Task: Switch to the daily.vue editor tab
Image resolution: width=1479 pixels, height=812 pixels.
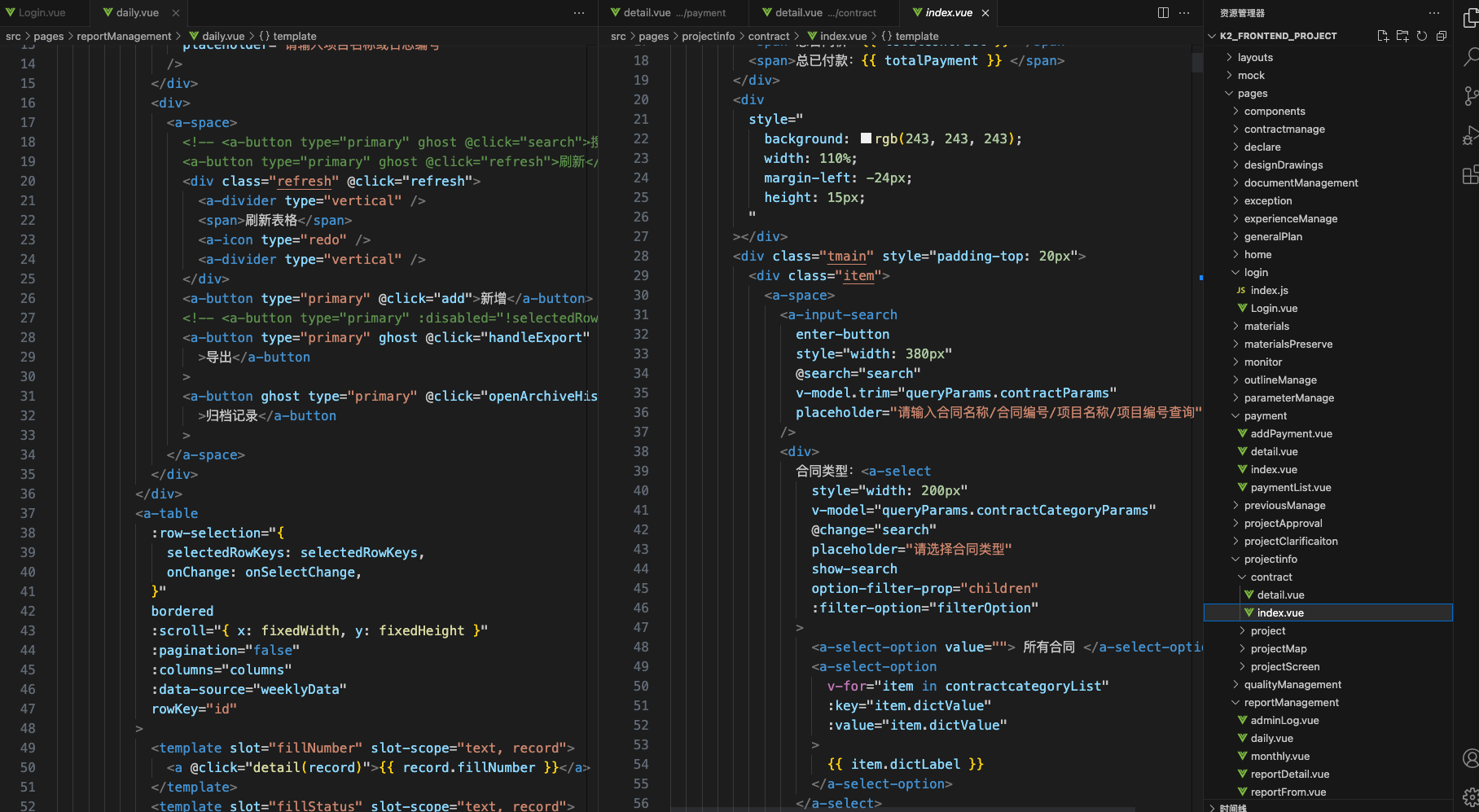Action: click(x=138, y=12)
